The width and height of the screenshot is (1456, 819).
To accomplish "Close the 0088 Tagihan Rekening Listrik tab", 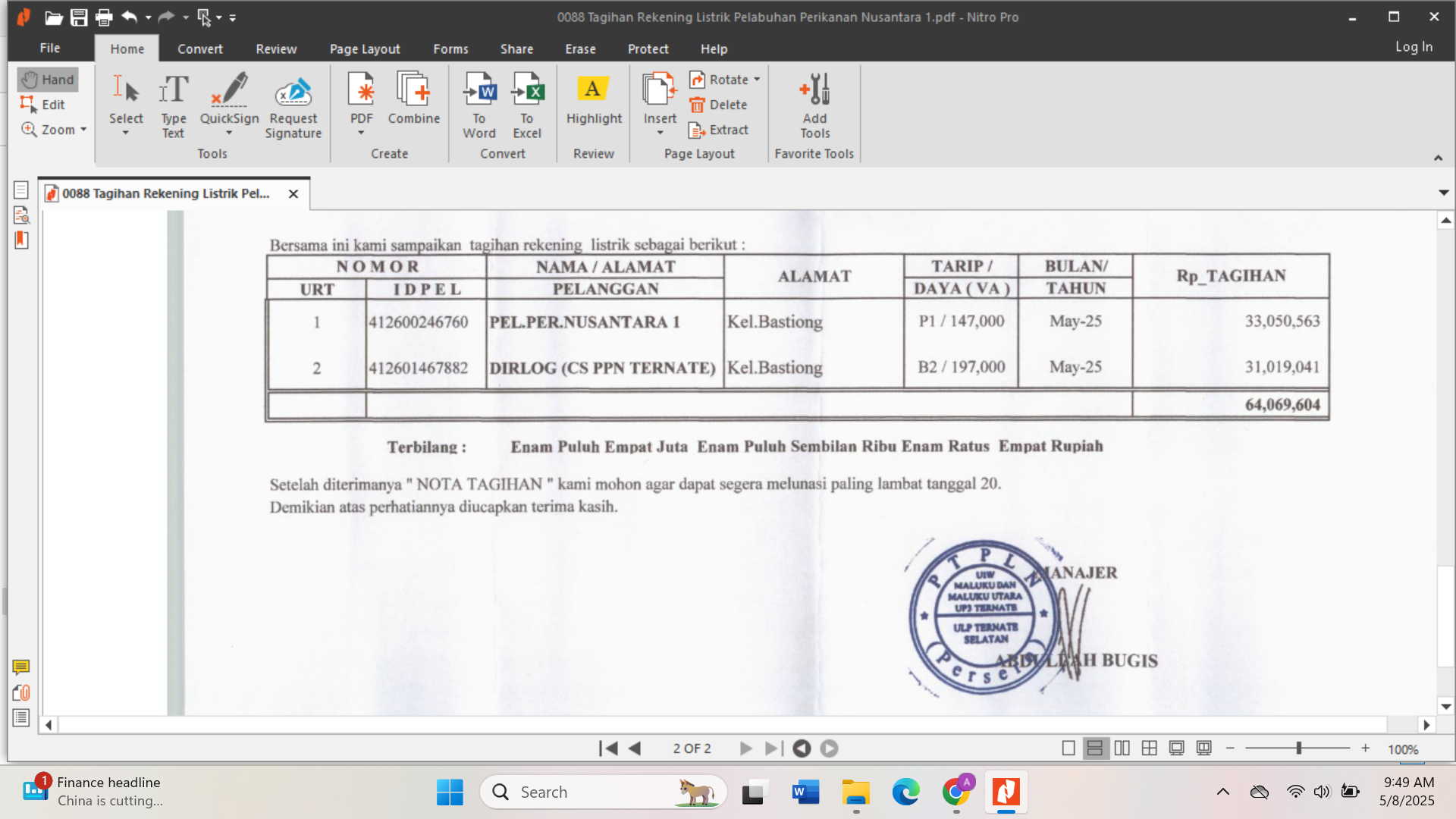I will [293, 193].
